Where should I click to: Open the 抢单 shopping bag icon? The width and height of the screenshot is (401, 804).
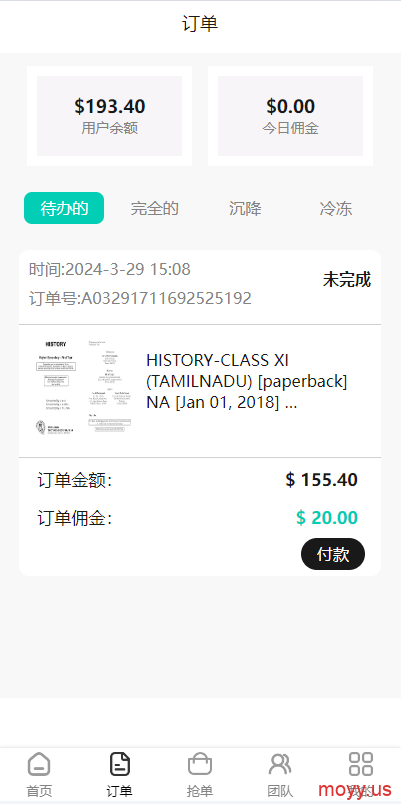pyautogui.click(x=199, y=765)
